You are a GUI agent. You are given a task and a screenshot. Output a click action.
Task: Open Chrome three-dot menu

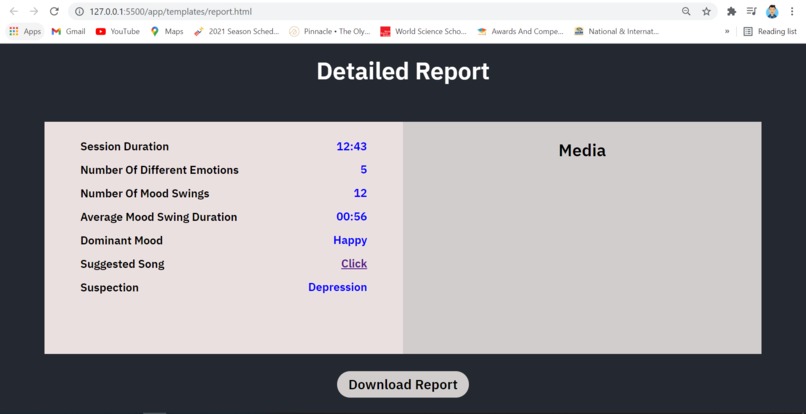[792, 11]
